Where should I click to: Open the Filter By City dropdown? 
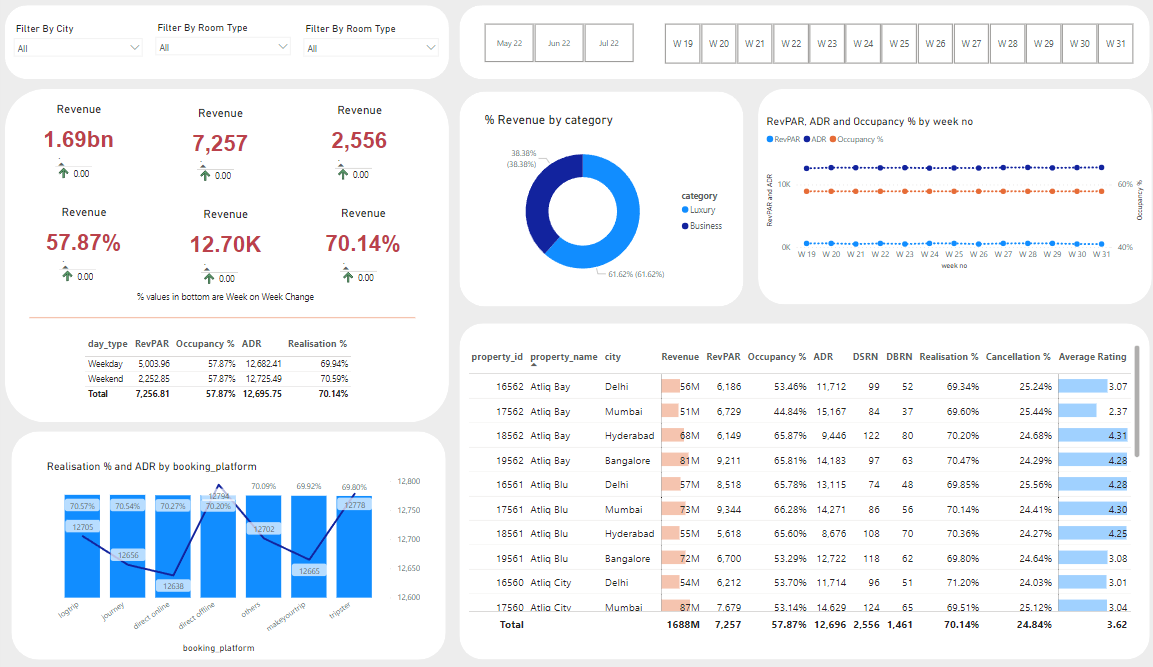click(x=79, y=48)
